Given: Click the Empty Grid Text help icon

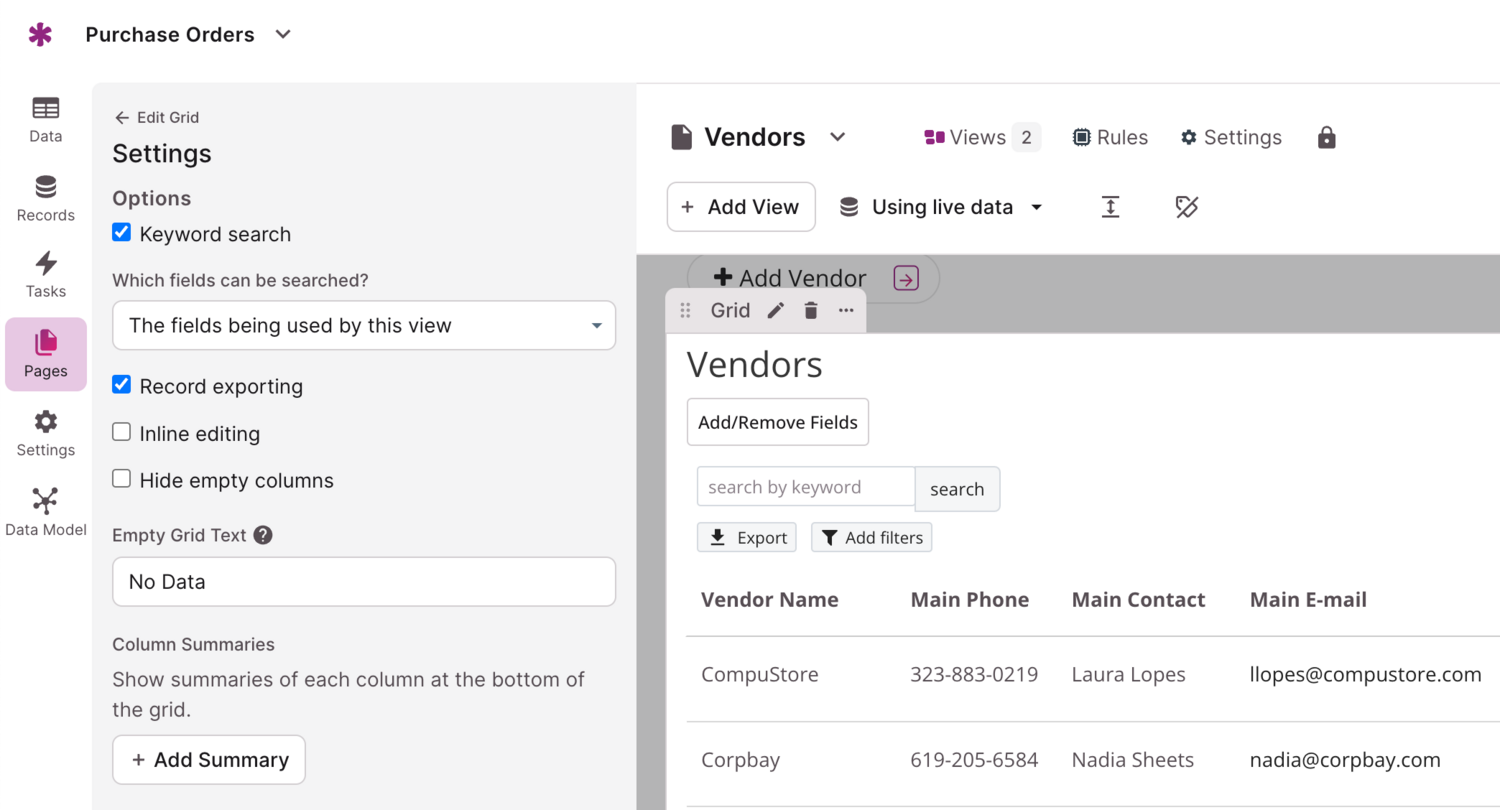Looking at the screenshot, I should 263,535.
